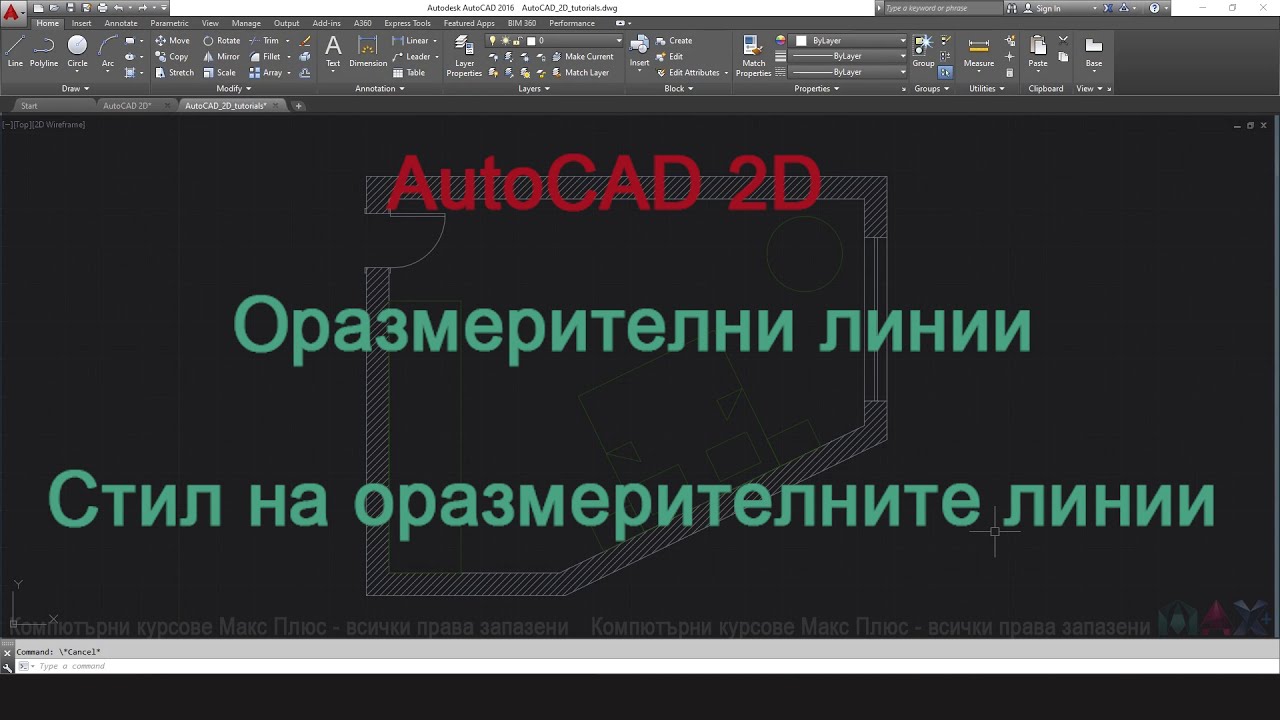
Task: Click Create block
Action: click(673, 41)
